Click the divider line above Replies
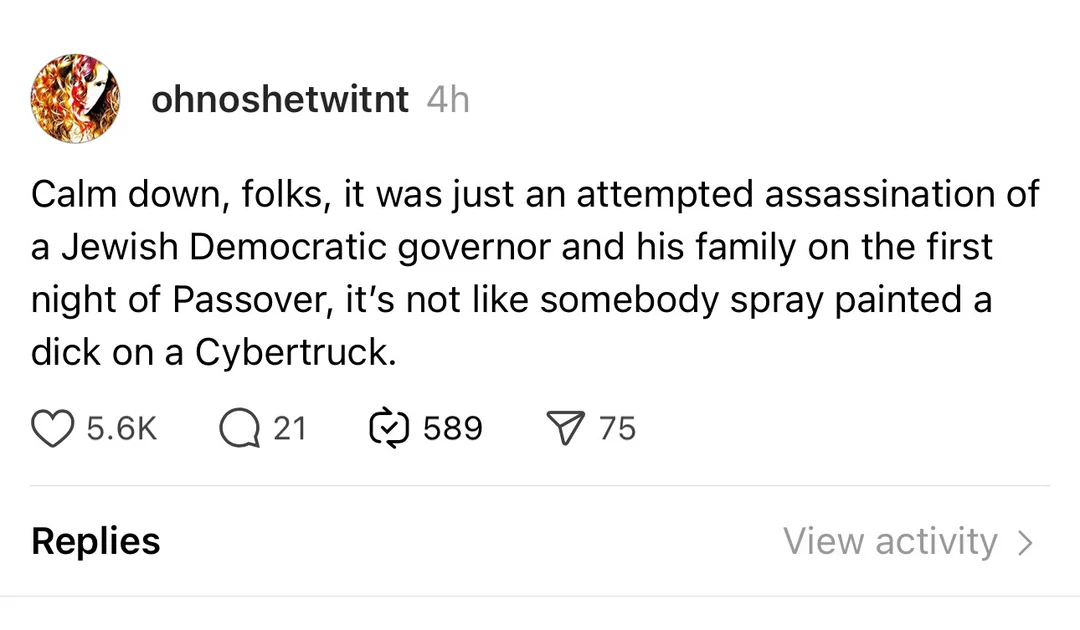Image resolution: width=1080 pixels, height=630 pixels. pyautogui.click(x=540, y=486)
